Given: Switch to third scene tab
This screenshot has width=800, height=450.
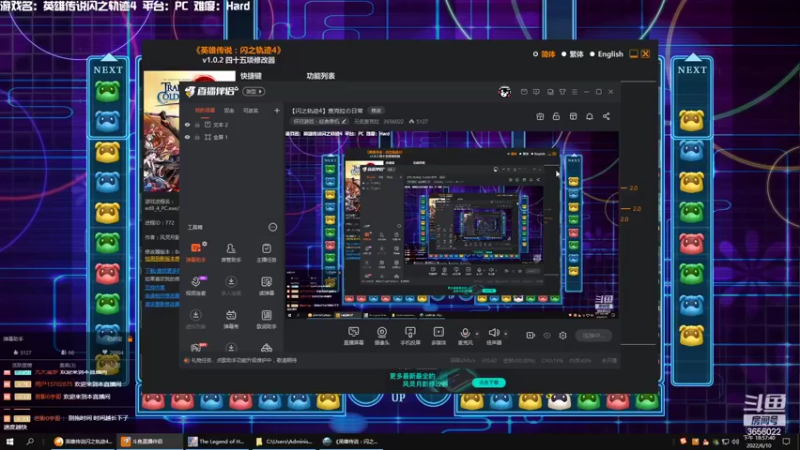Looking at the screenshot, I should (x=251, y=110).
